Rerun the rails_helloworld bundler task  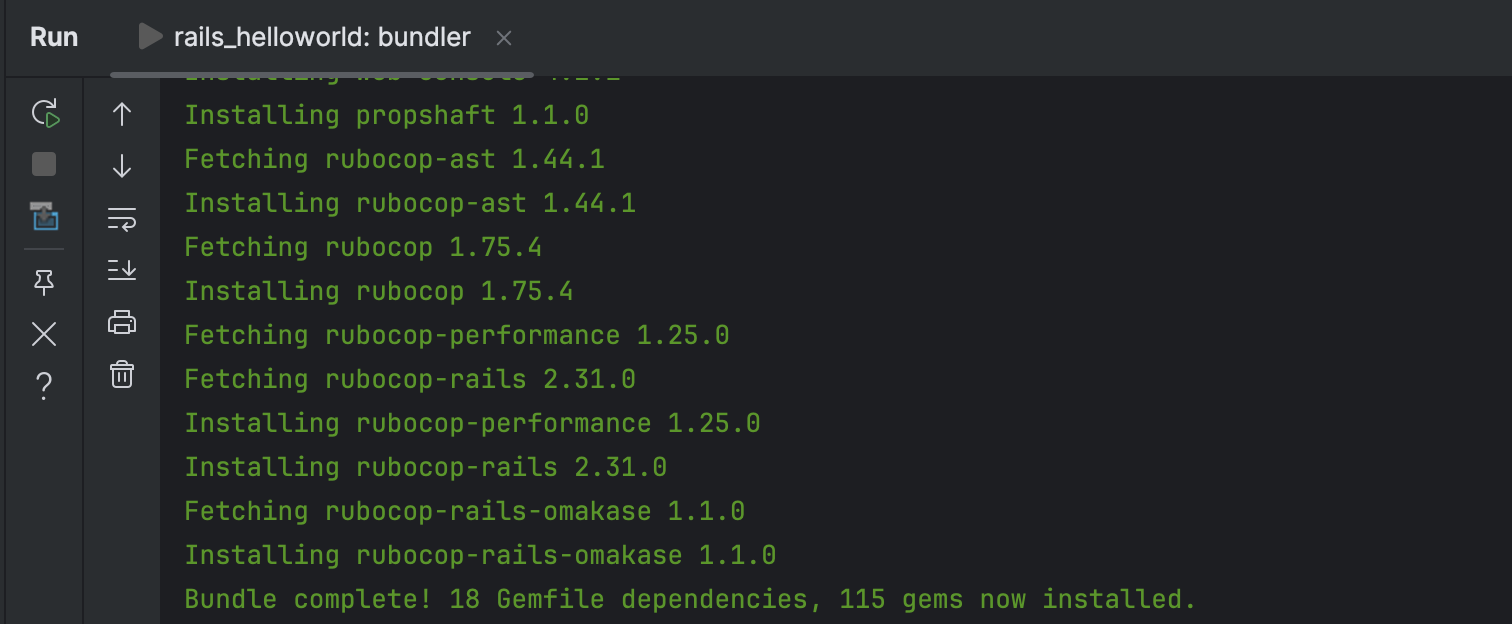pyautogui.click(x=44, y=113)
